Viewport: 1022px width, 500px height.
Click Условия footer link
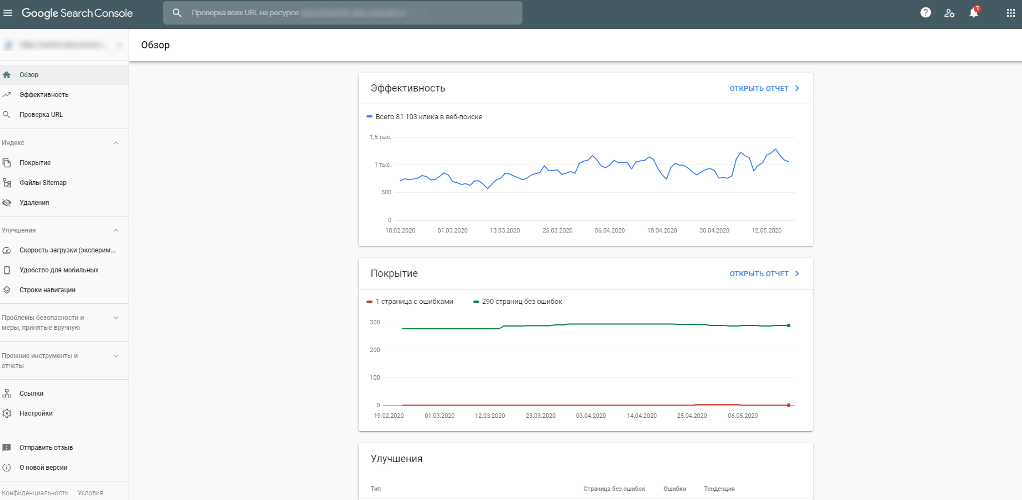pos(90,493)
